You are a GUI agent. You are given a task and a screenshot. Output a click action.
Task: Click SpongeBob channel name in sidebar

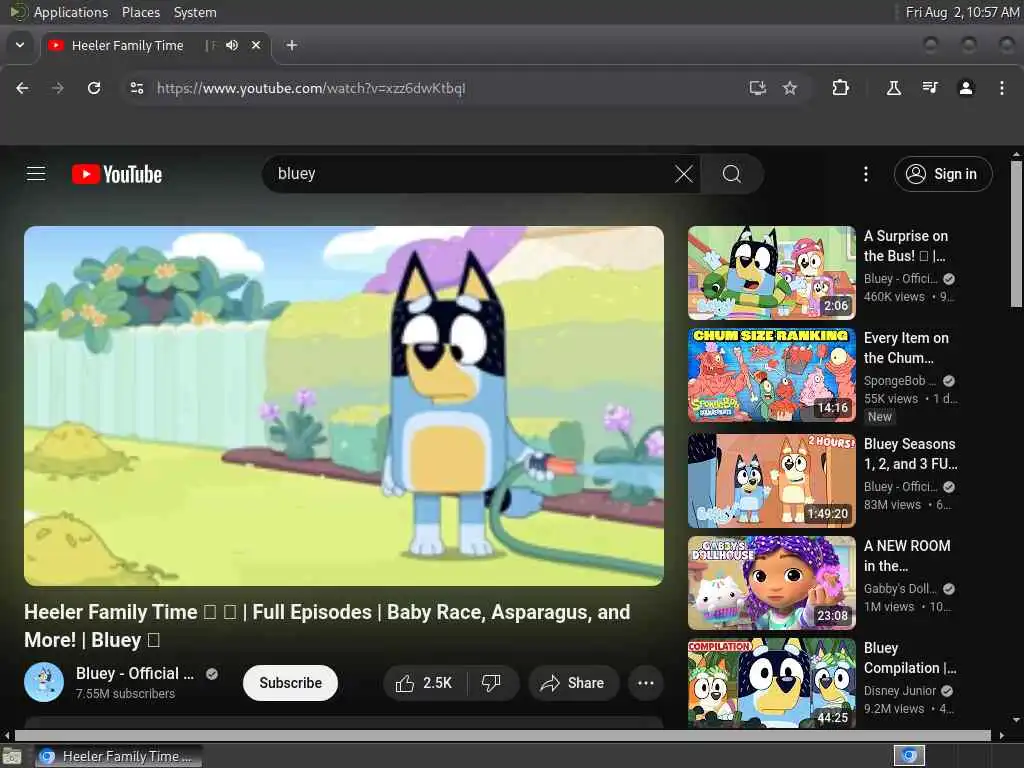[900, 381]
